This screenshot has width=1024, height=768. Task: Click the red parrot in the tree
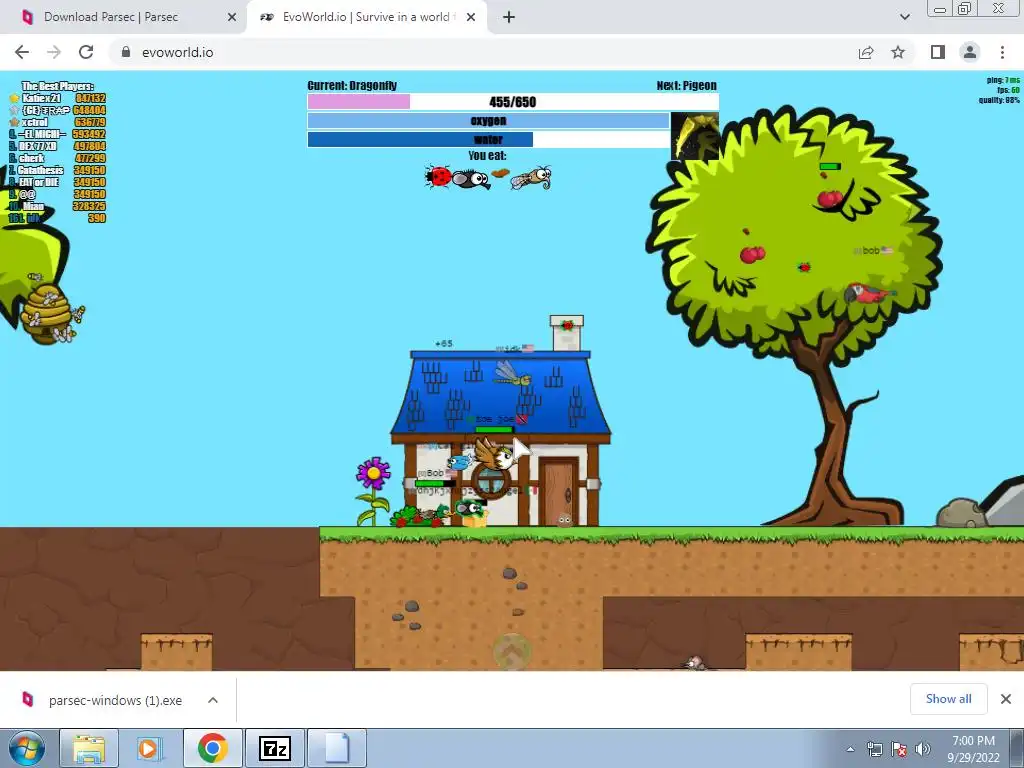[x=867, y=294]
